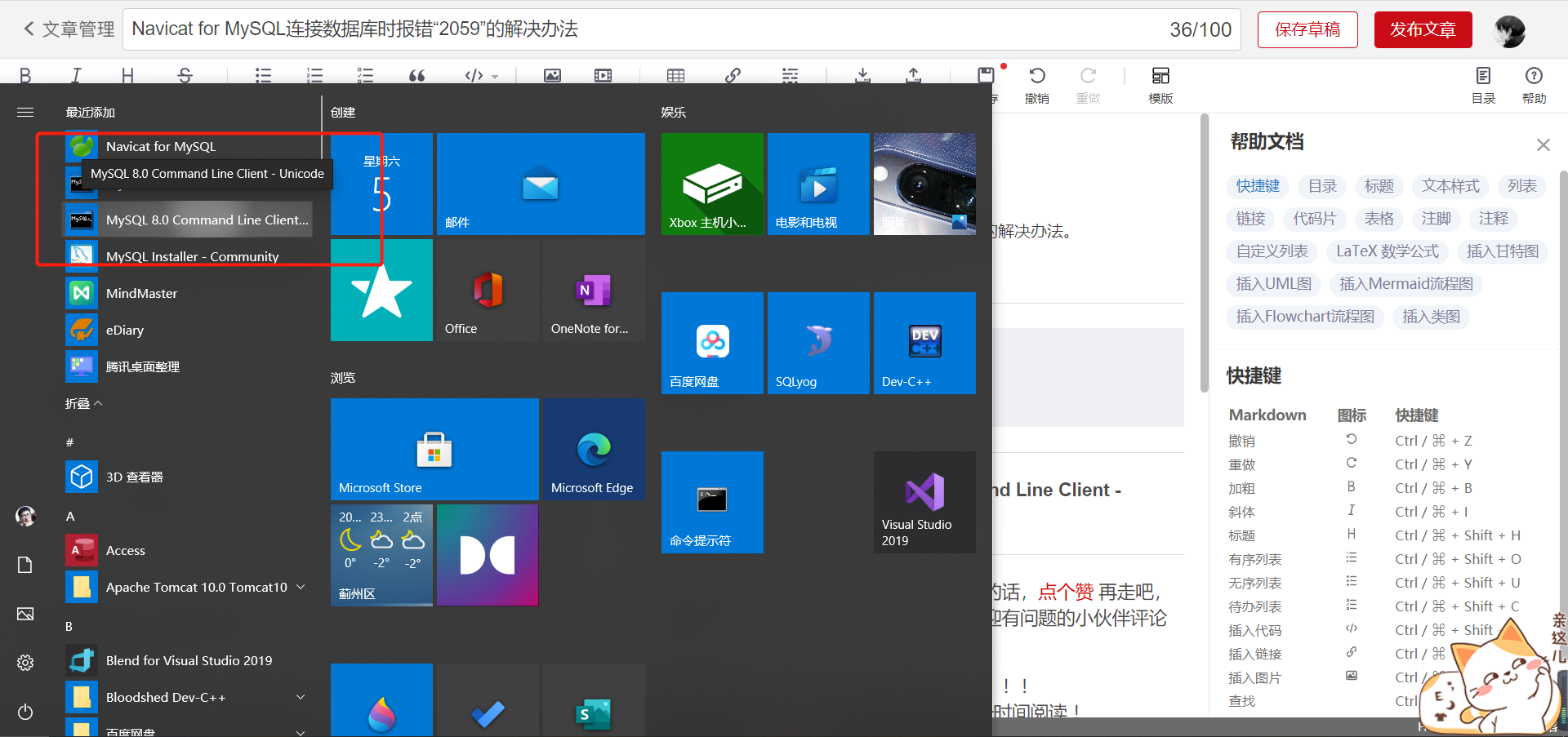The image size is (1568, 737).
Task: Collapse recently added list with 折叠
Action: 84,403
